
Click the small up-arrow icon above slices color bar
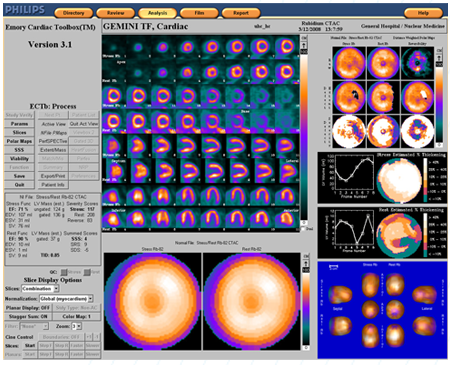click(x=304, y=45)
